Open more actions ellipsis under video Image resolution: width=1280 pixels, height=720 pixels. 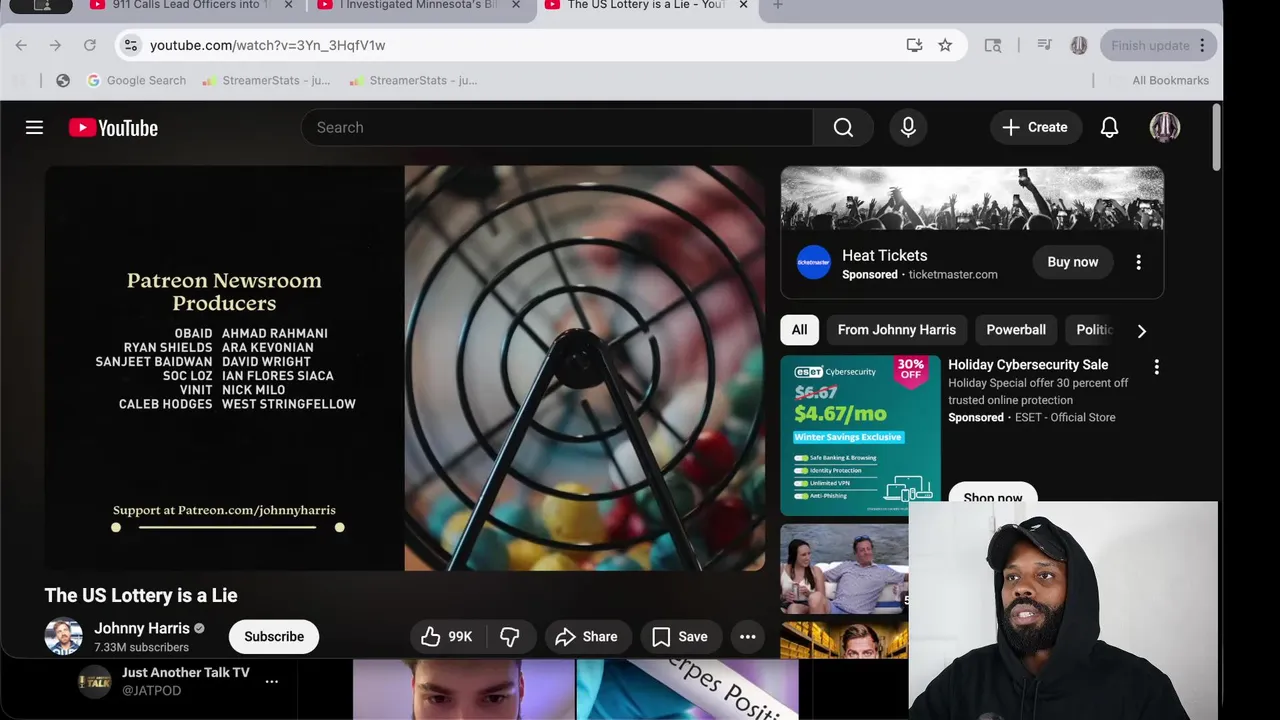click(747, 636)
